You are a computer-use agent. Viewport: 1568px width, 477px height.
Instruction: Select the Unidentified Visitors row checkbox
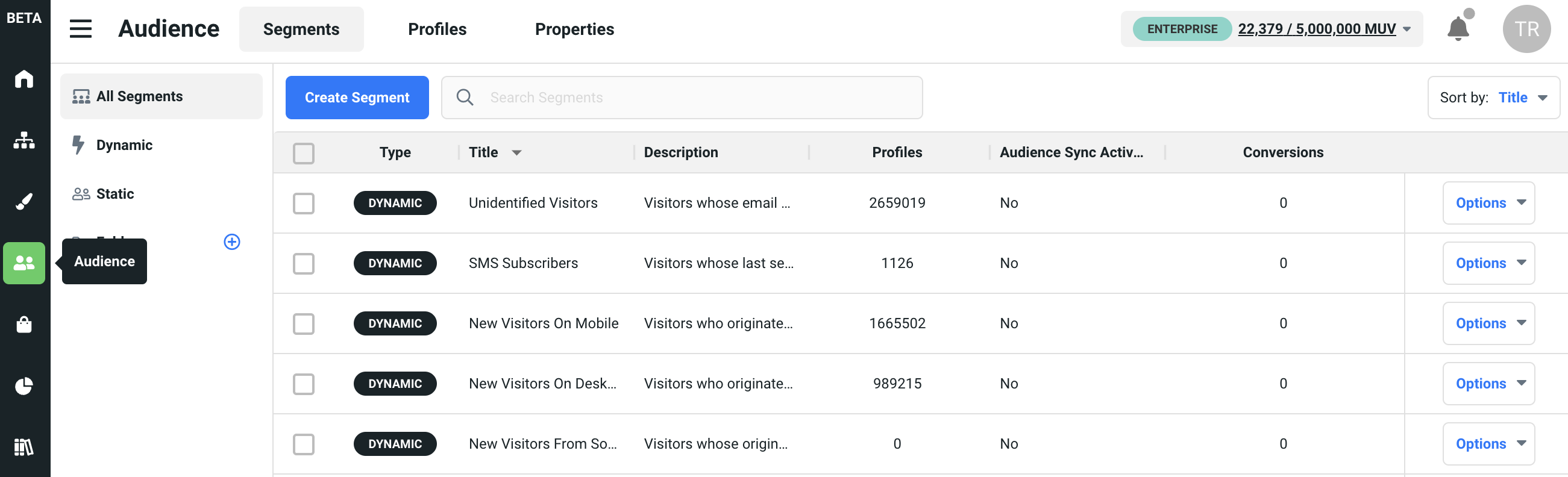tap(303, 203)
